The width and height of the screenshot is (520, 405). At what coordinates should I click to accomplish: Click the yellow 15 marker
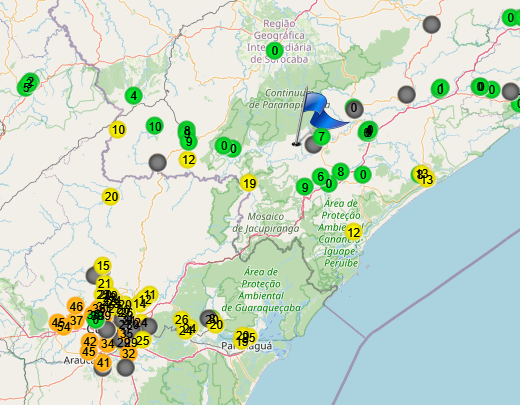[103, 266]
